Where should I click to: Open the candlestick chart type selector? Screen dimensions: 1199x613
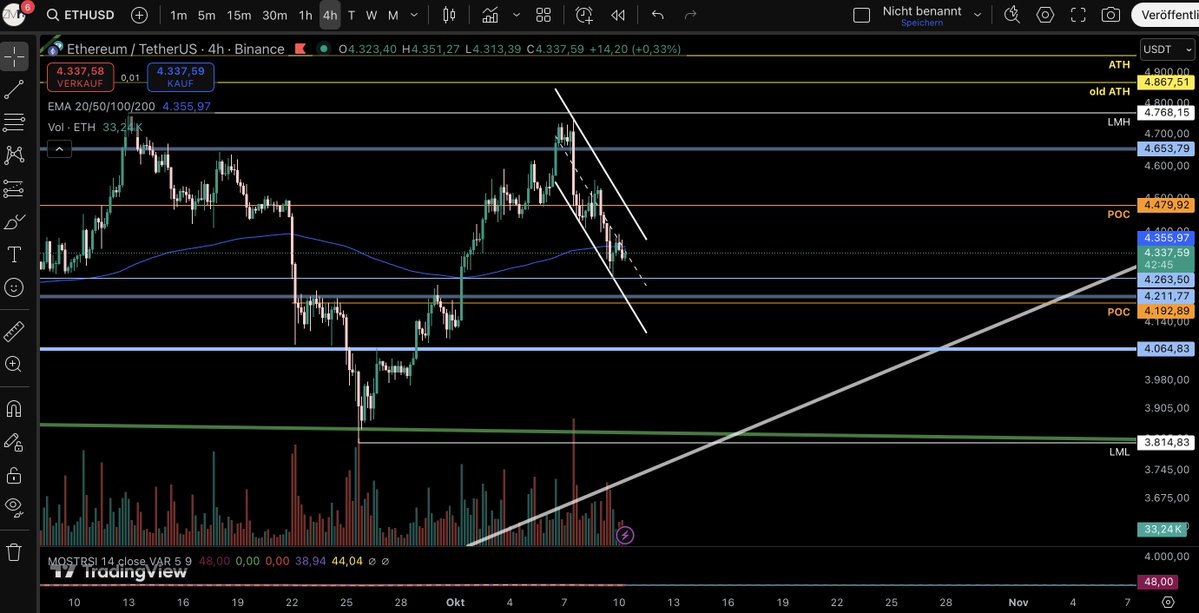pyautogui.click(x=450, y=15)
